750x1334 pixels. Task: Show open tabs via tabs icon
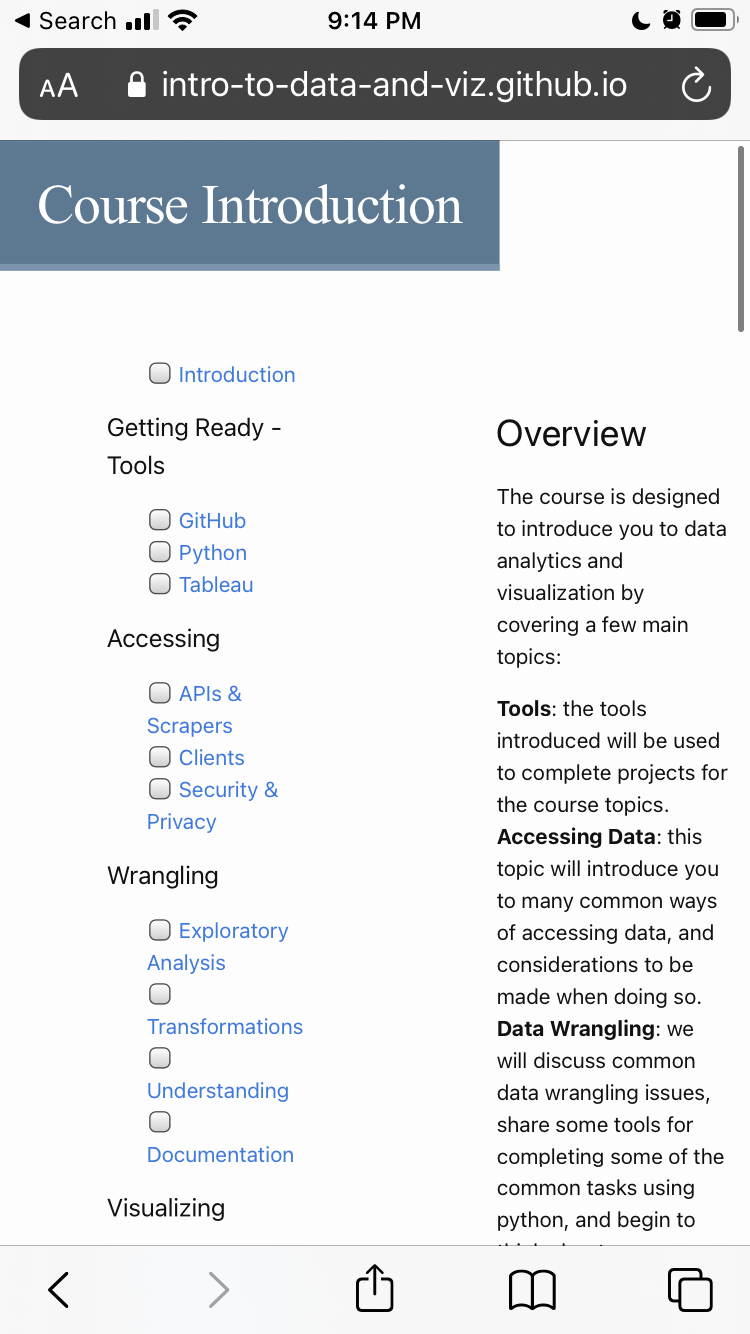(690, 1290)
